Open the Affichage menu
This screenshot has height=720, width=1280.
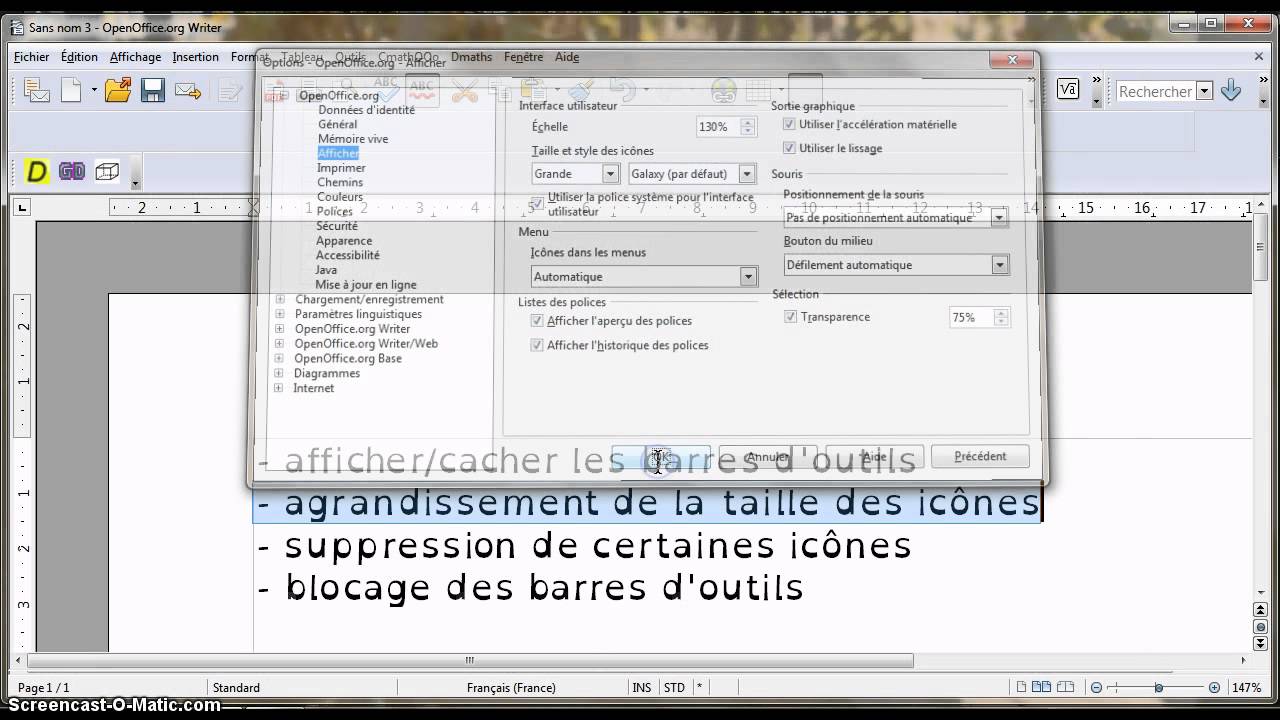point(135,57)
